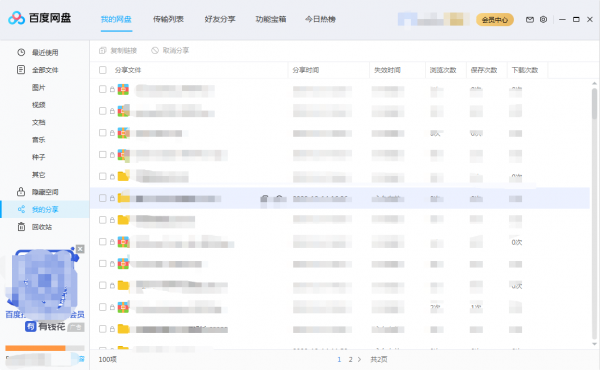Open the 会员中心 button
Viewport: 600px width, 370px height.
coord(495,20)
